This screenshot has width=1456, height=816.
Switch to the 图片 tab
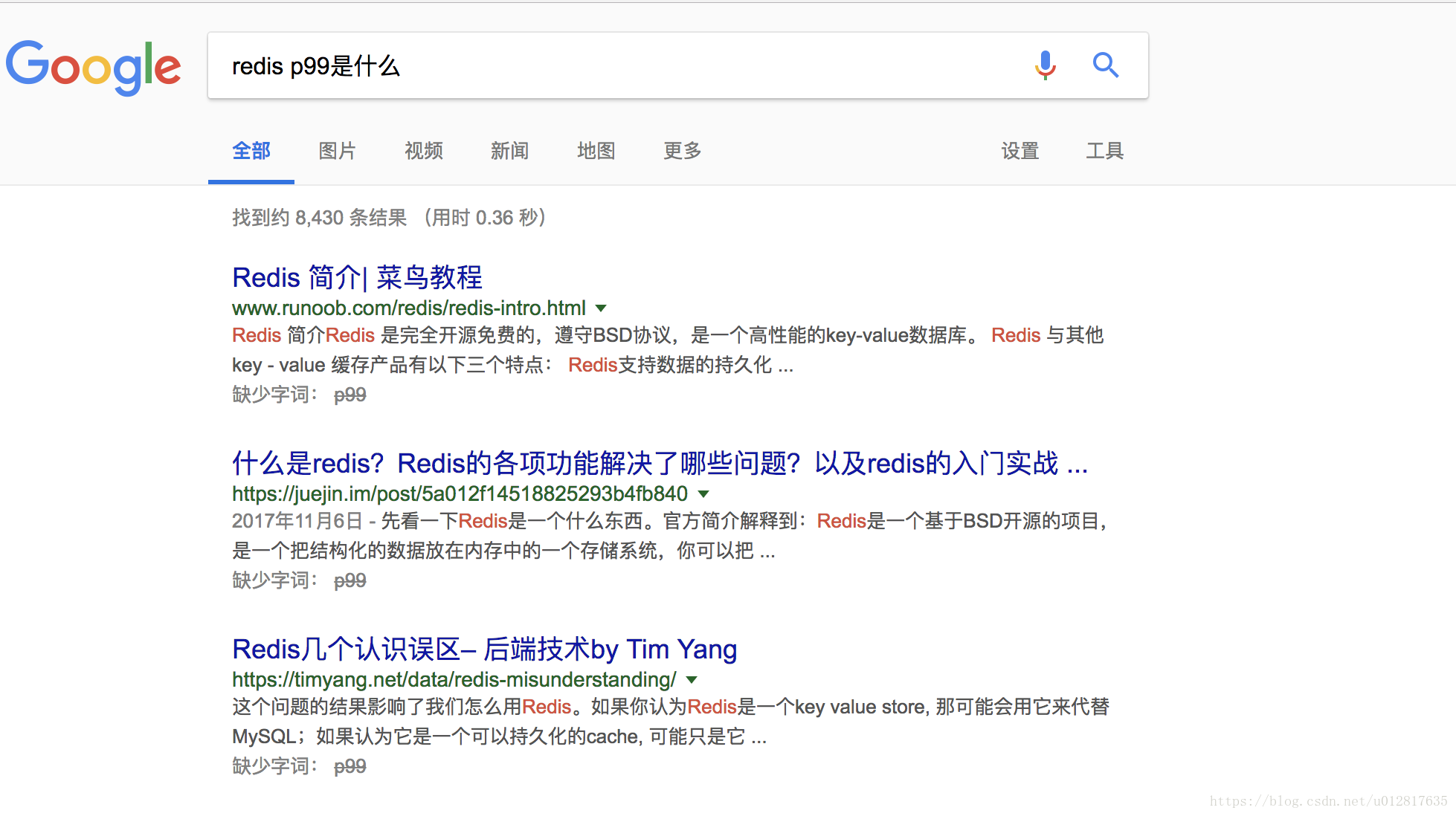337,151
